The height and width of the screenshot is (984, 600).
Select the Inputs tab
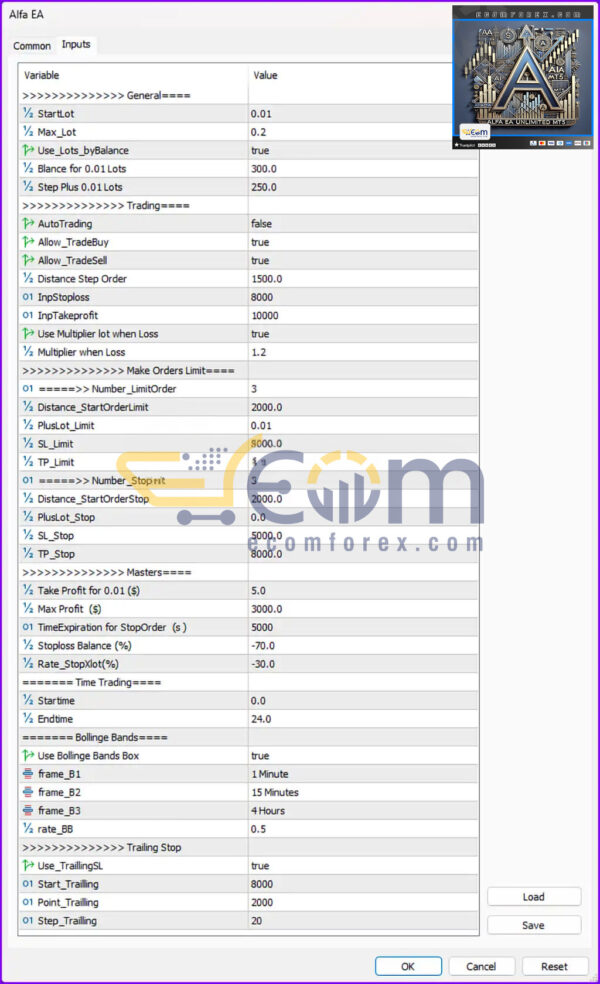[76, 45]
